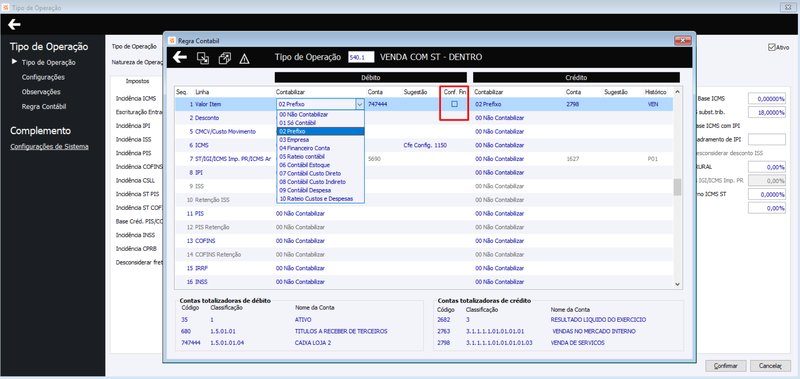Screen dimensions: 800x379
Task: Choose 09 Contábil Despesa option
Action: (305, 190)
